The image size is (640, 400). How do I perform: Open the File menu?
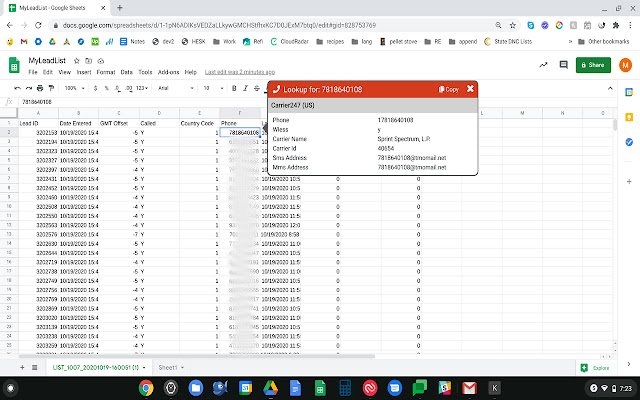[33, 73]
